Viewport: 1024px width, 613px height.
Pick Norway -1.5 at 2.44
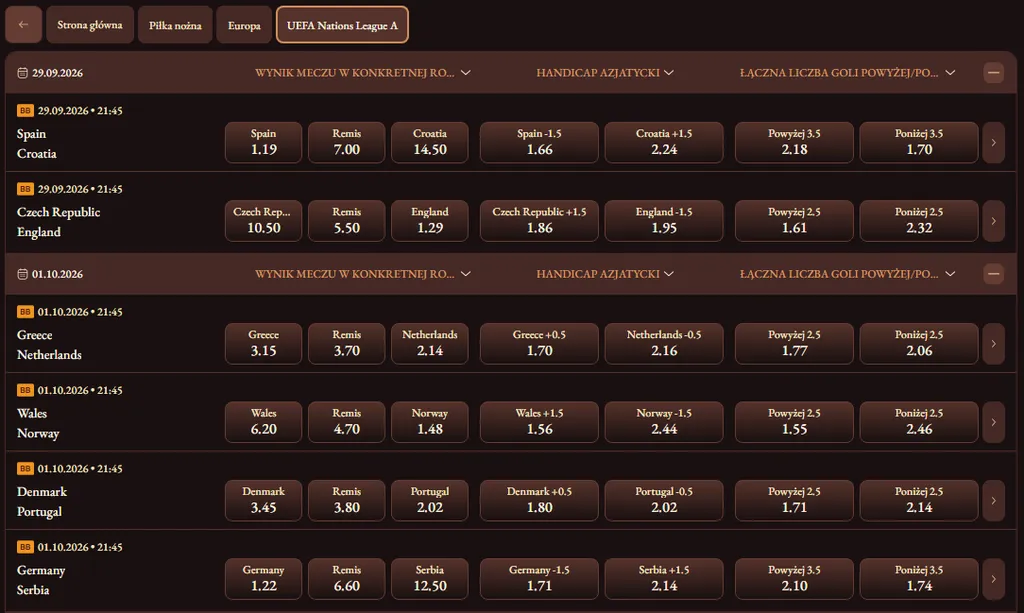pos(664,422)
